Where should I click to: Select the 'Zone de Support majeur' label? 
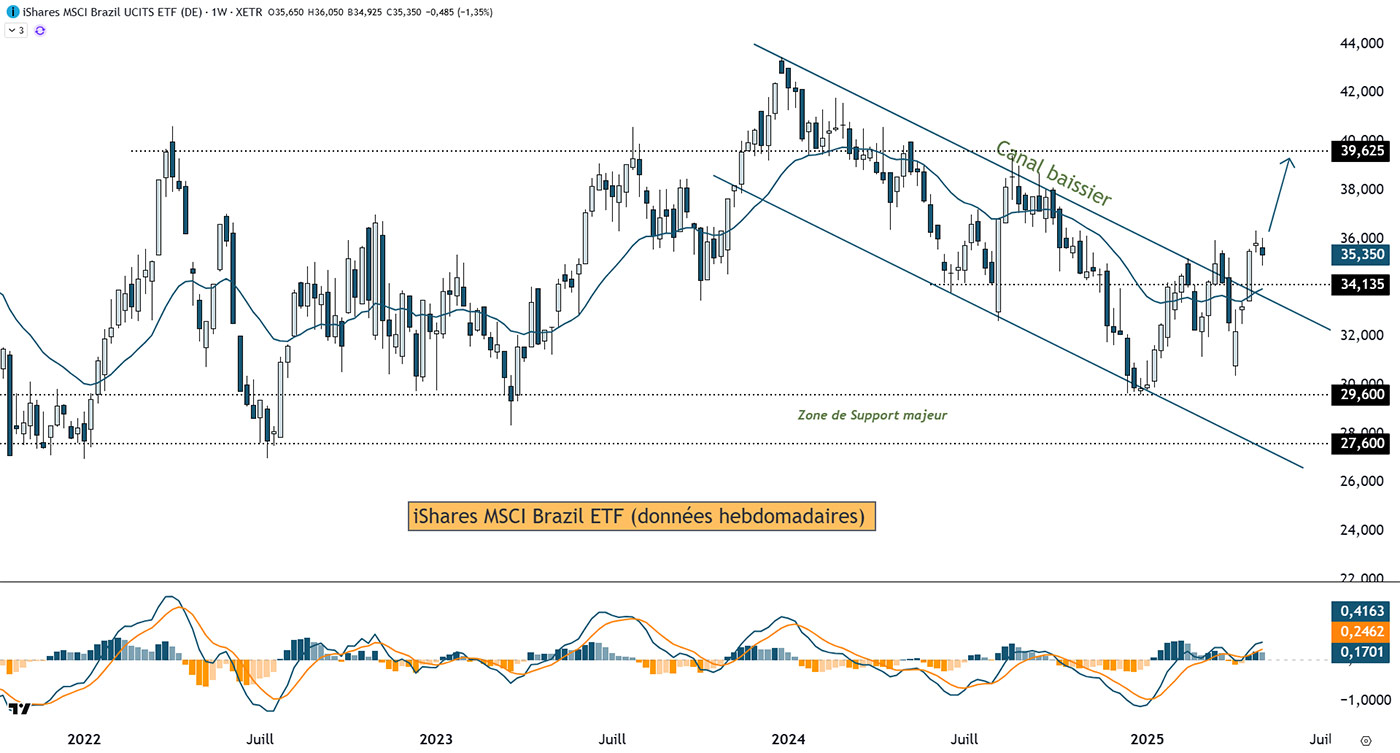coord(871,415)
